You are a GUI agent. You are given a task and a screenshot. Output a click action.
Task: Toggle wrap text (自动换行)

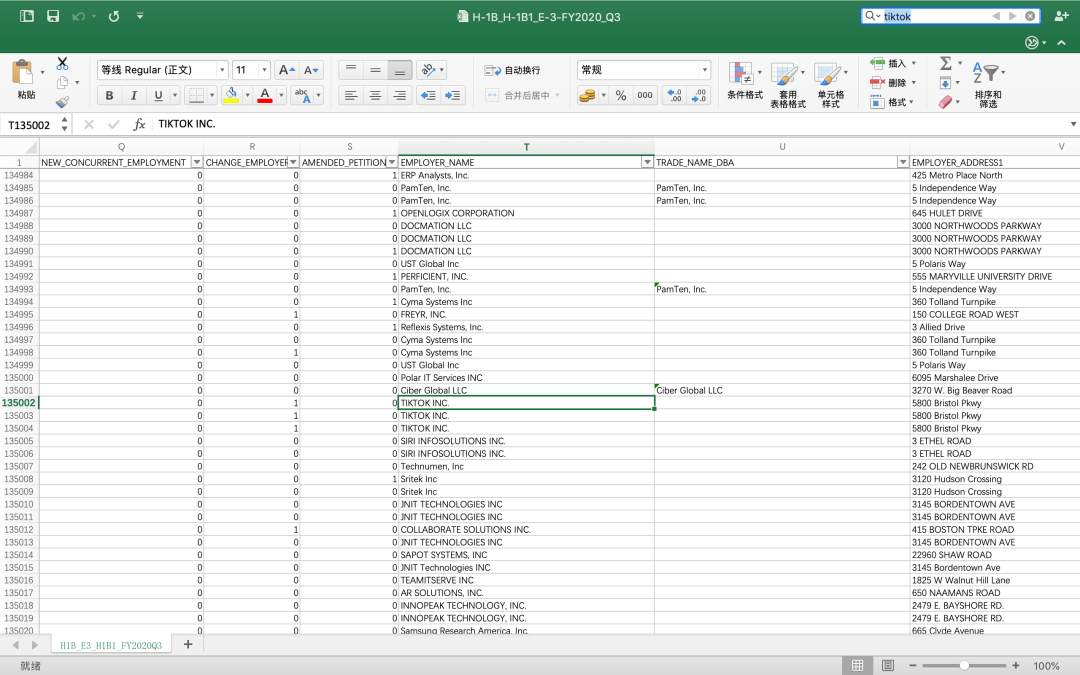tap(512, 70)
